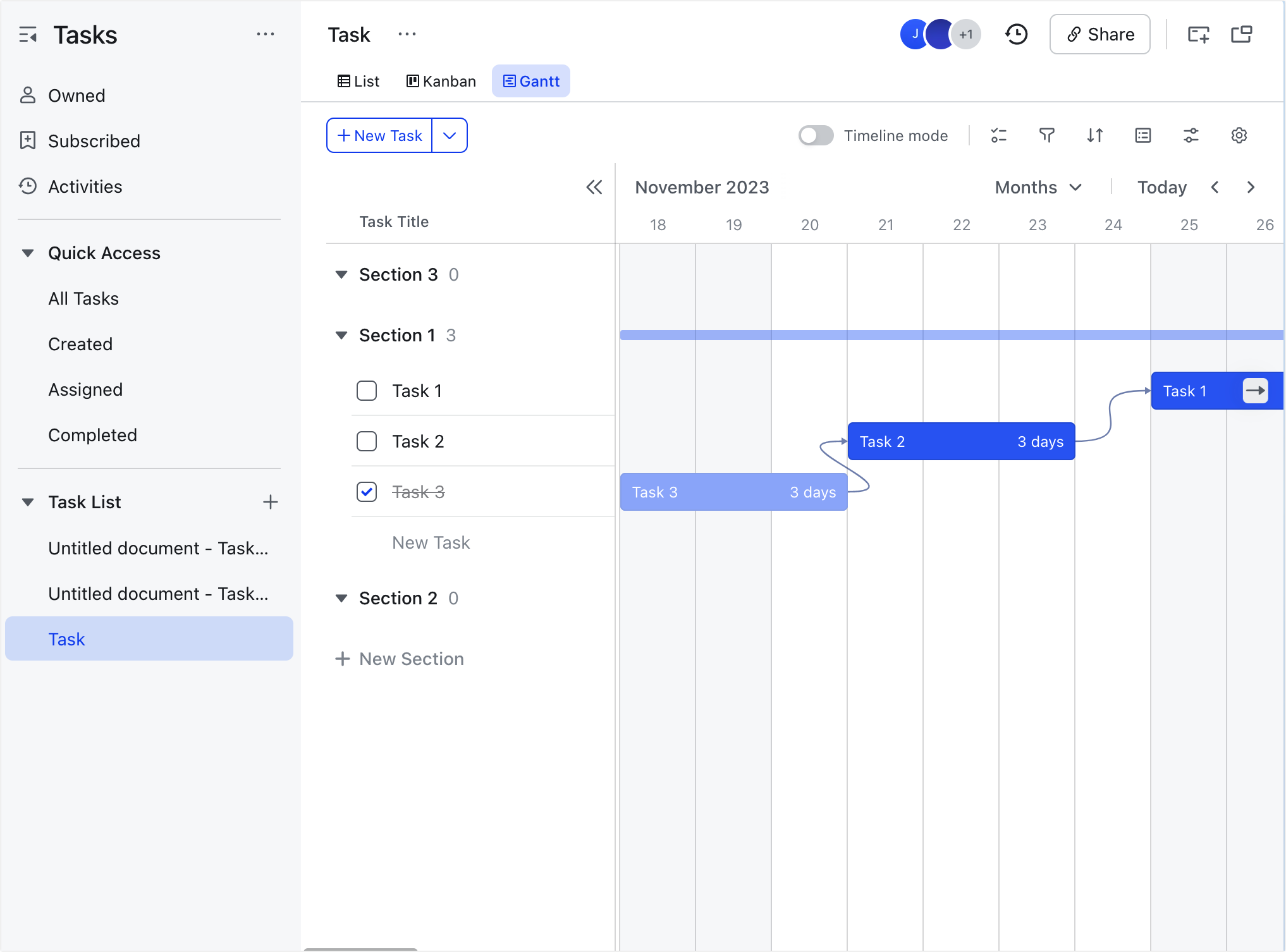Image resolution: width=1286 pixels, height=952 pixels.
Task: Click the open-in-new-window icon top right
Action: (1242, 34)
